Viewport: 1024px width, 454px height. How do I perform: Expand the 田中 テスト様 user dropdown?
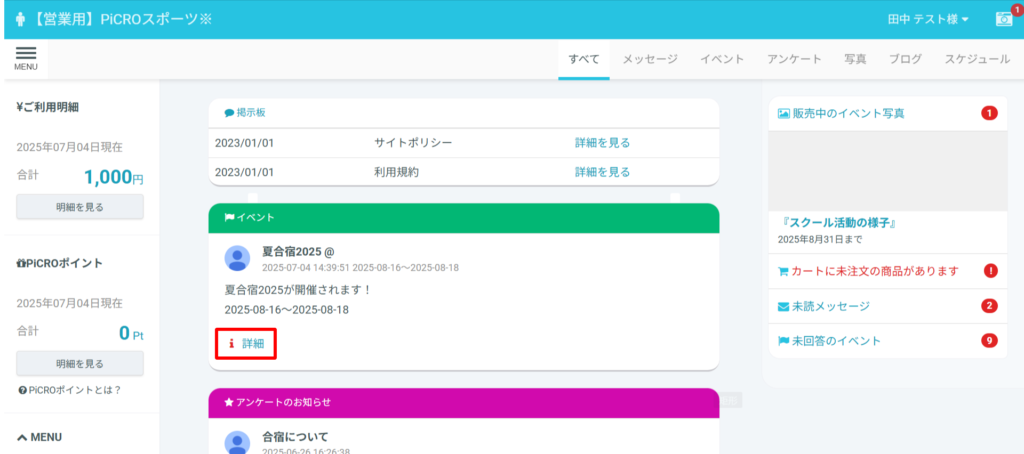tap(927, 20)
